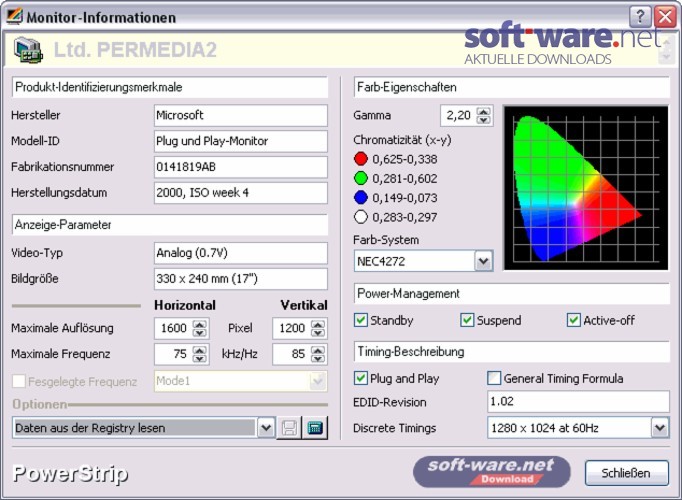Viewport: 682px width, 500px height.
Task: Increase vertical max frequency 85
Action: pyautogui.click(x=318, y=350)
